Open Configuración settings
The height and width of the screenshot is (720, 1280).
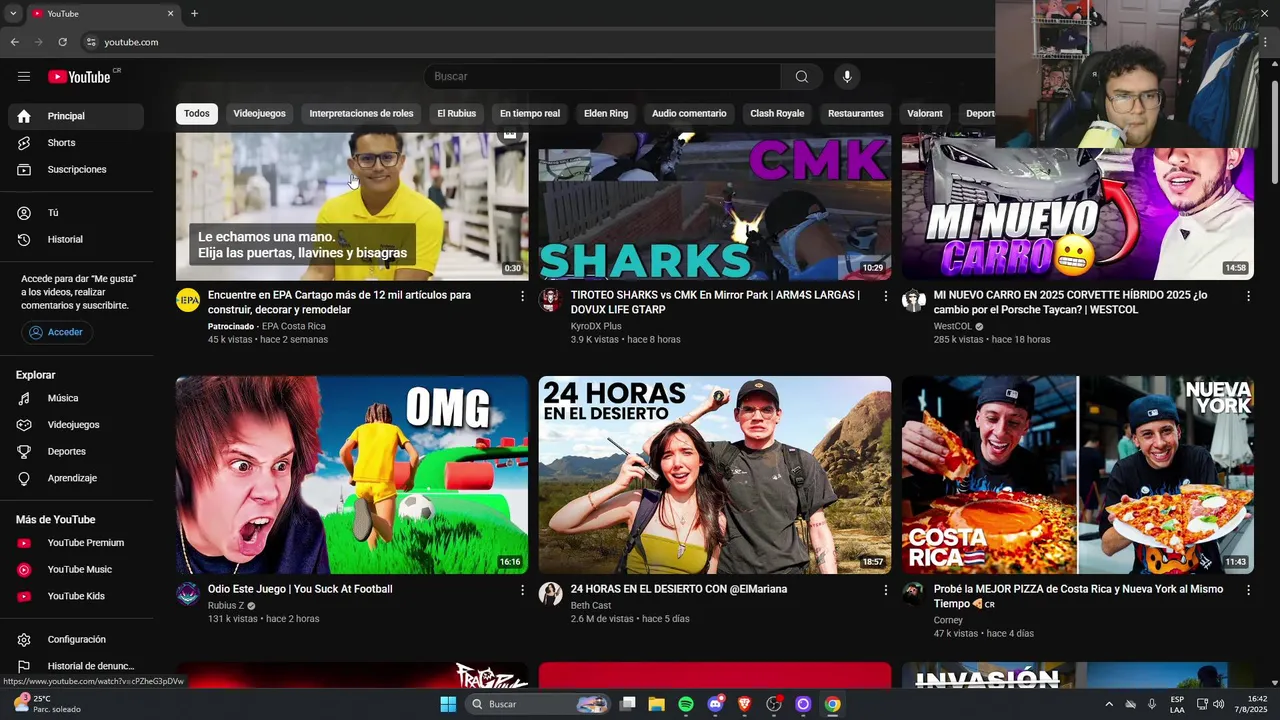(x=76, y=640)
